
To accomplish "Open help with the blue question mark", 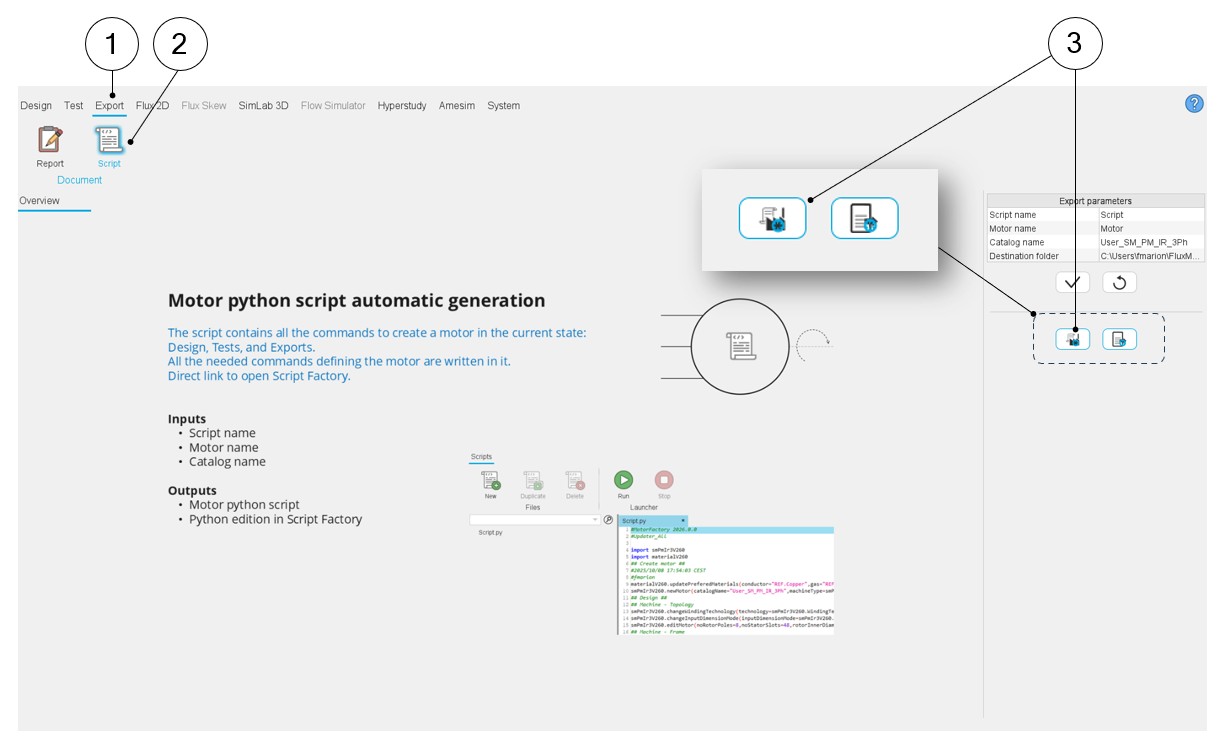I will coord(1194,104).
